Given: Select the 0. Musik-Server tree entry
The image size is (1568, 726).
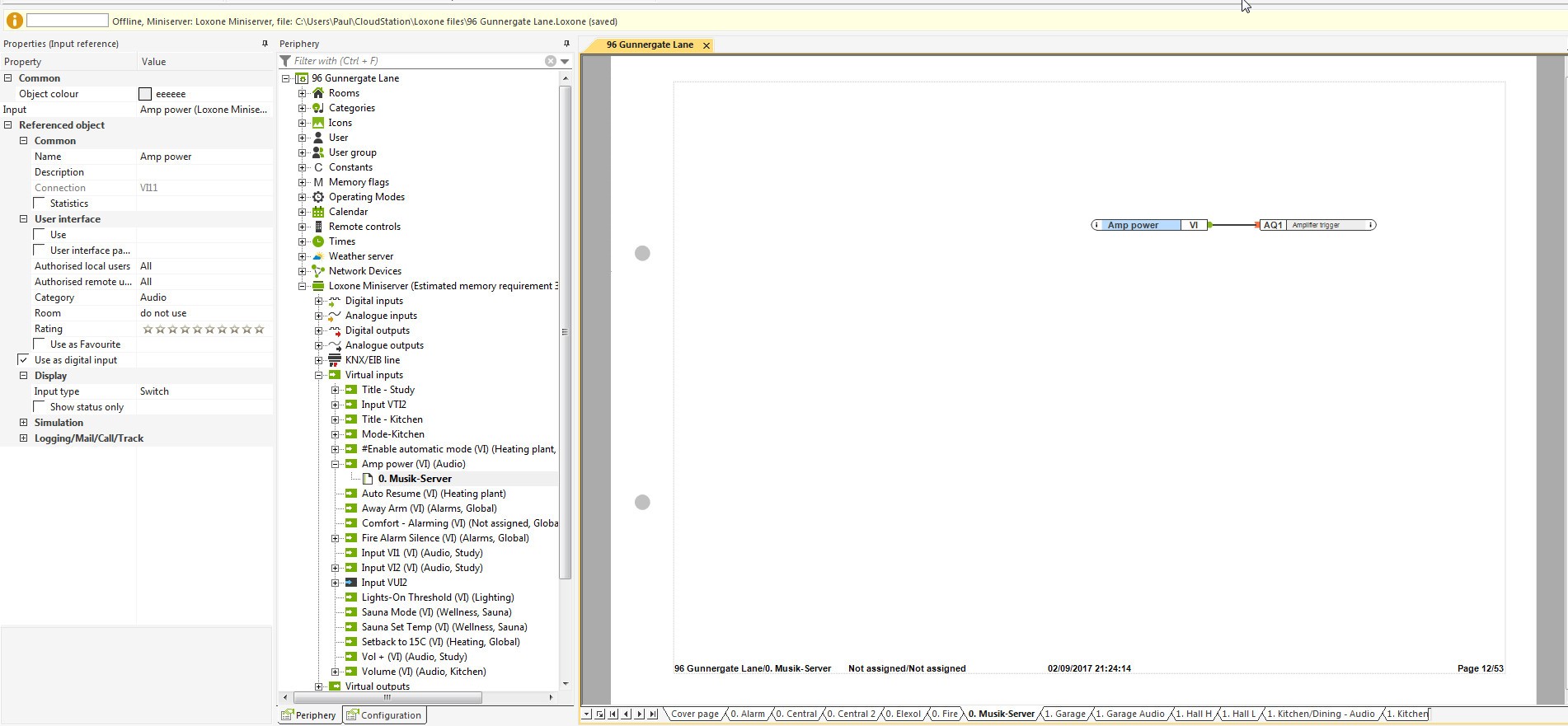Looking at the screenshot, I should [x=414, y=479].
